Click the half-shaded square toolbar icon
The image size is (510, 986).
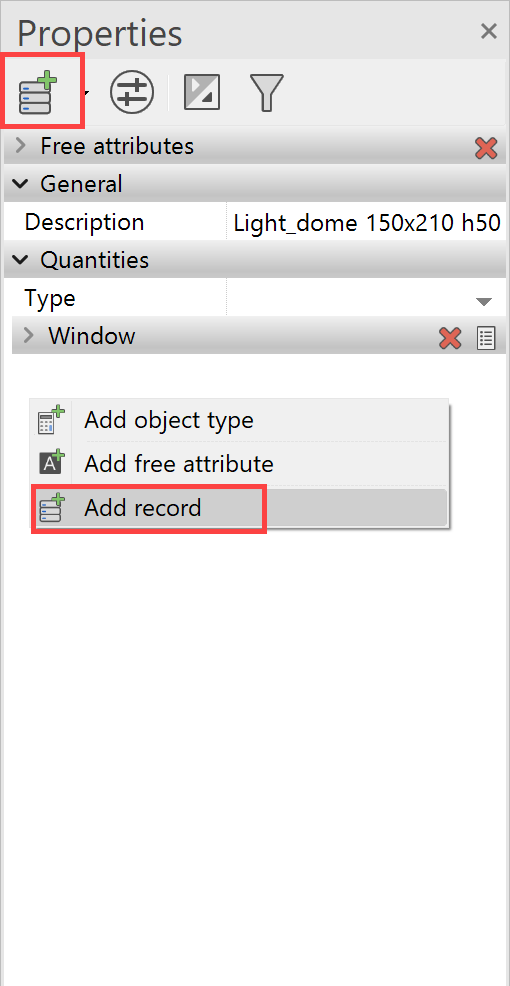(x=202, y=92)
